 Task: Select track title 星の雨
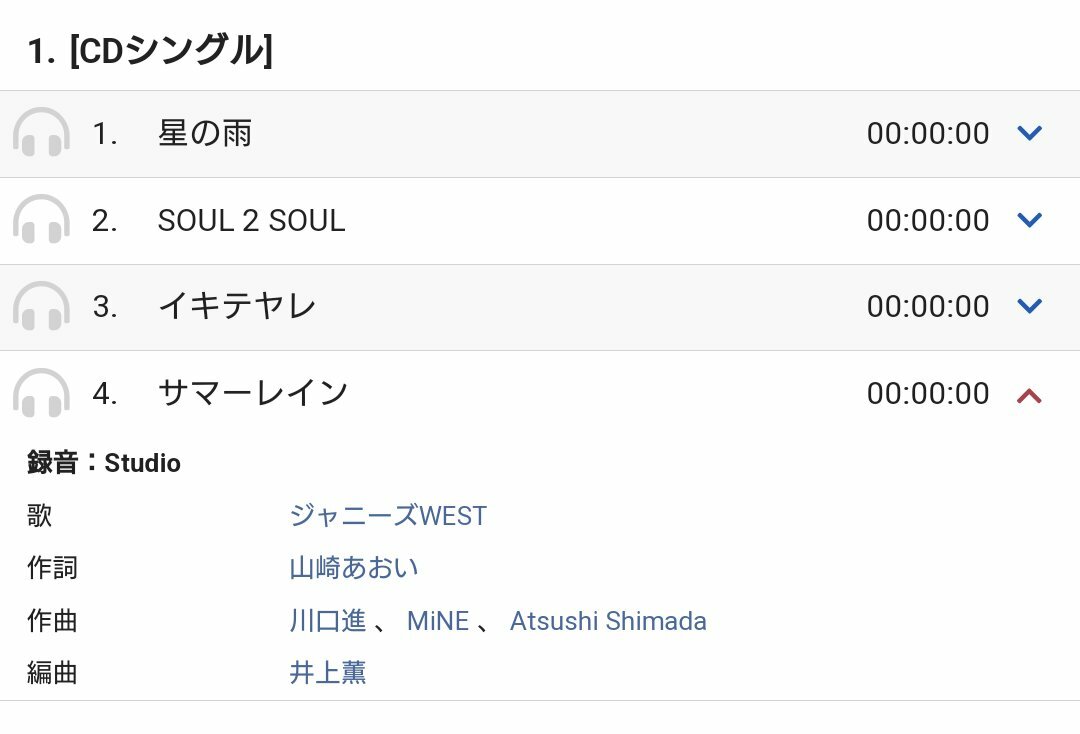coord(205,134)
